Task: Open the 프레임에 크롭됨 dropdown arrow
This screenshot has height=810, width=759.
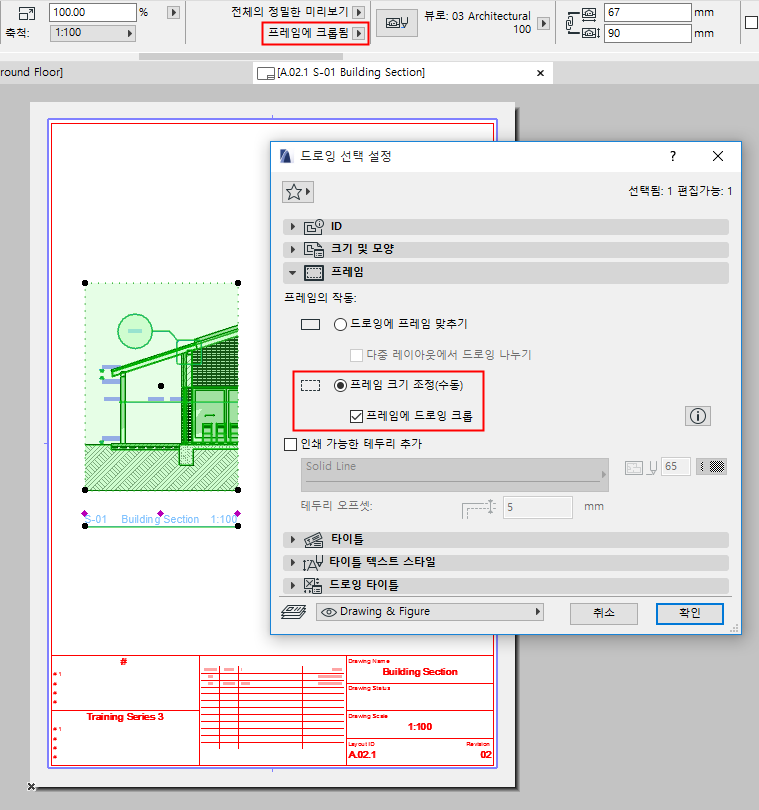Action: [359, 34]
